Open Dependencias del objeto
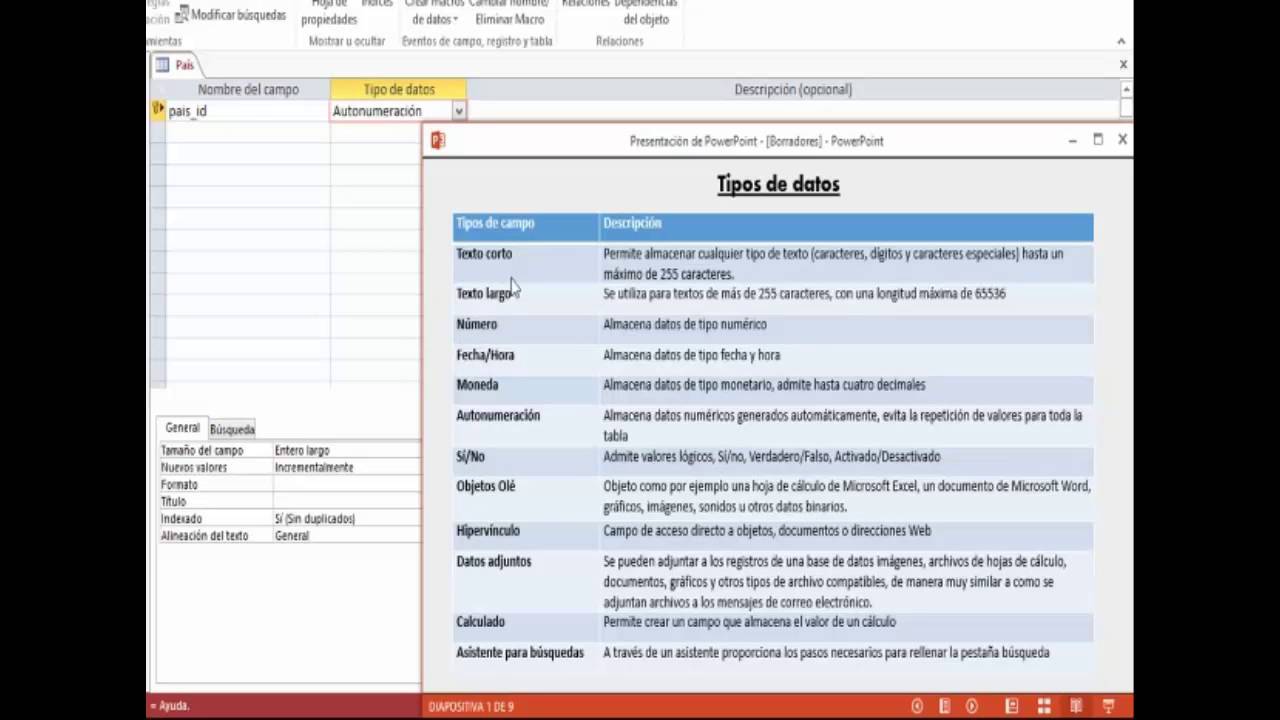Screen dimensions: 1280x720 pos(646,12)
